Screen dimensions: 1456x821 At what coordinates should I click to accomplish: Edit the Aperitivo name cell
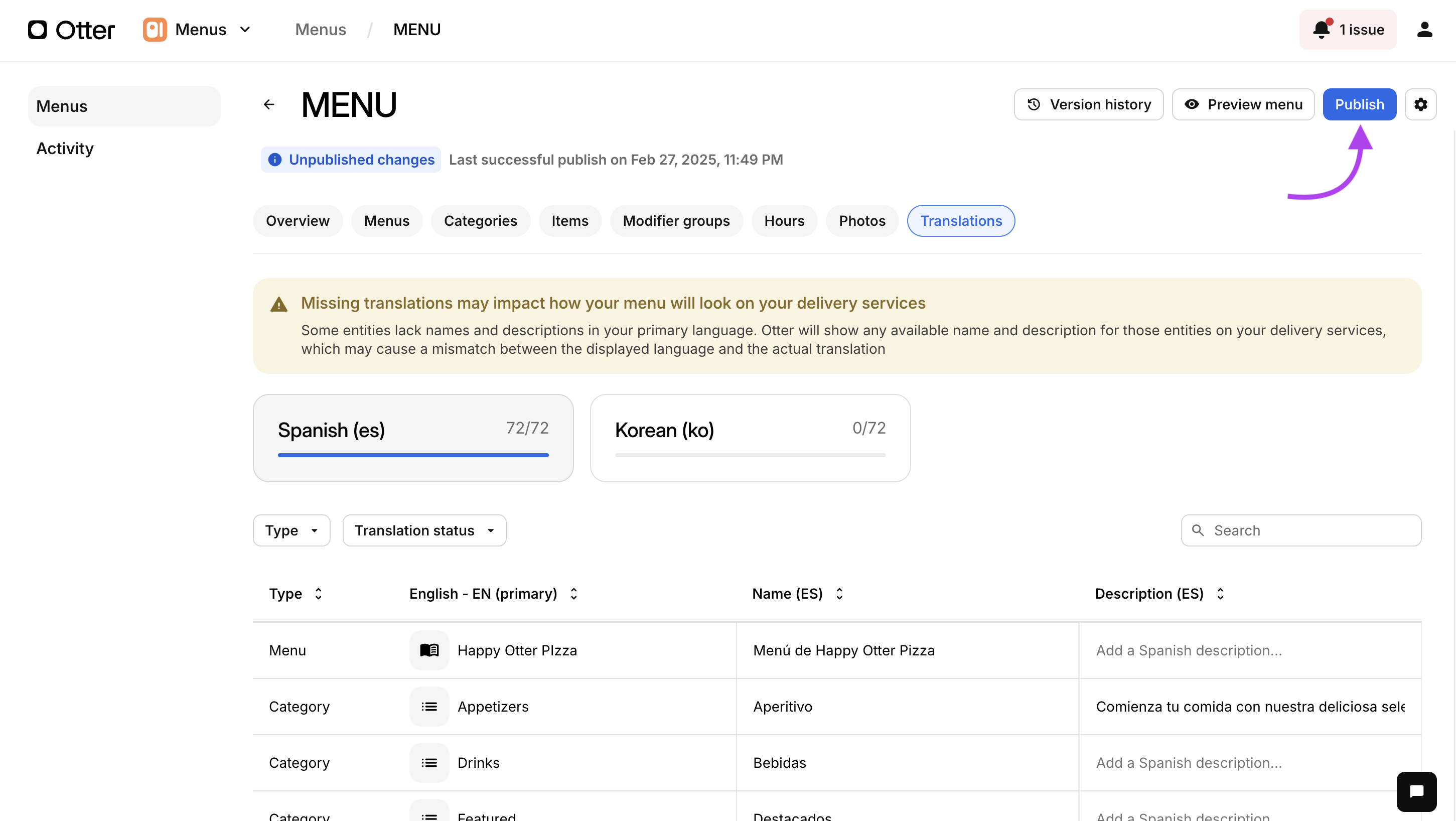(907, 707)
